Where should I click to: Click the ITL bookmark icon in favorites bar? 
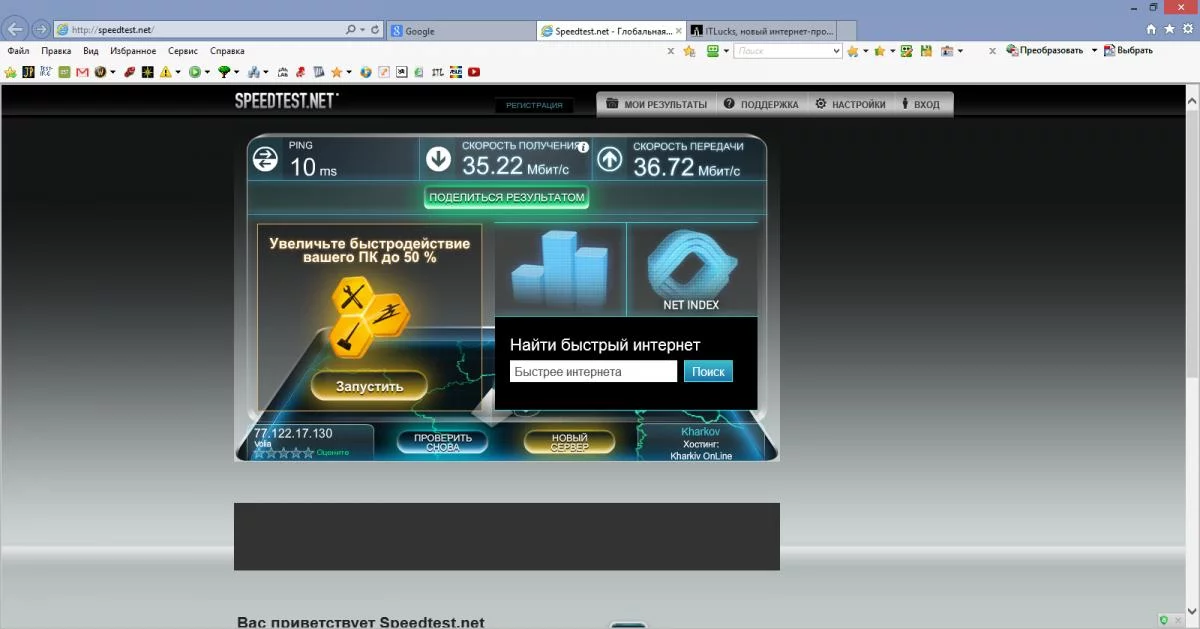(437, 72)
